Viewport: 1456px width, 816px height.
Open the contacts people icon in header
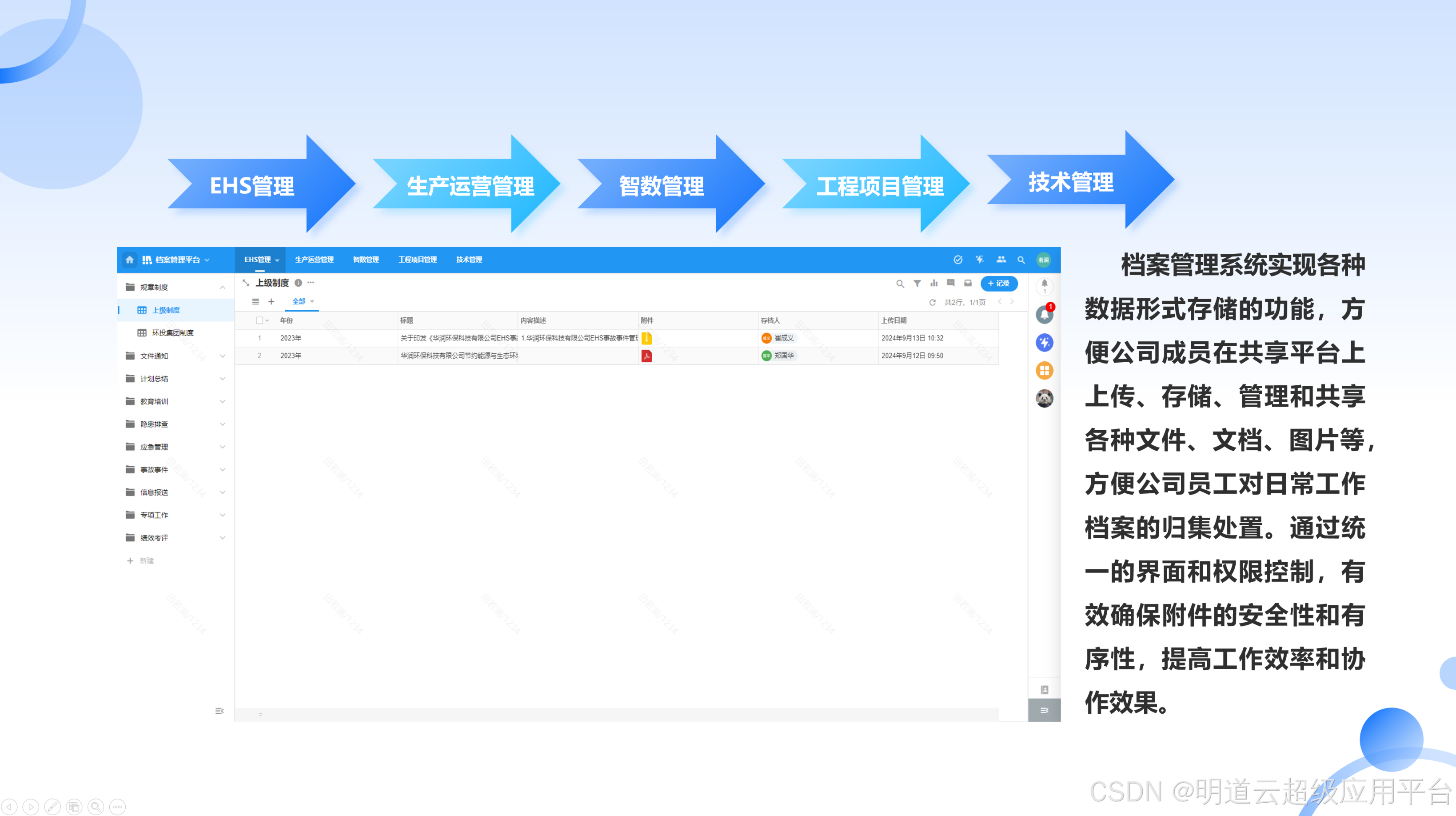click(x=1001, y=260)
